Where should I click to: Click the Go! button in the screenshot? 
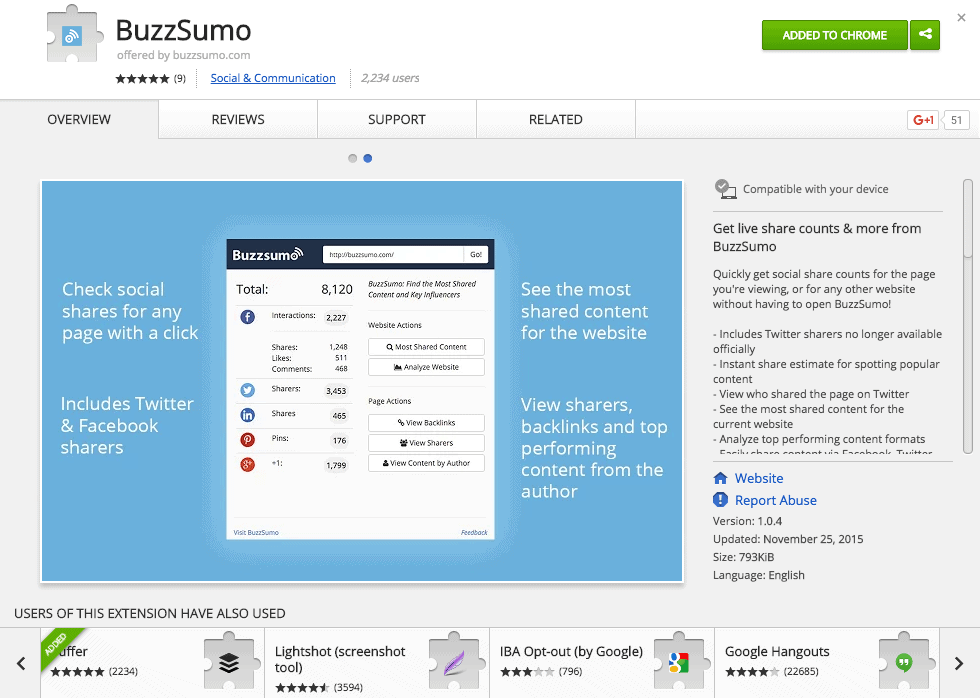point(476,254)
